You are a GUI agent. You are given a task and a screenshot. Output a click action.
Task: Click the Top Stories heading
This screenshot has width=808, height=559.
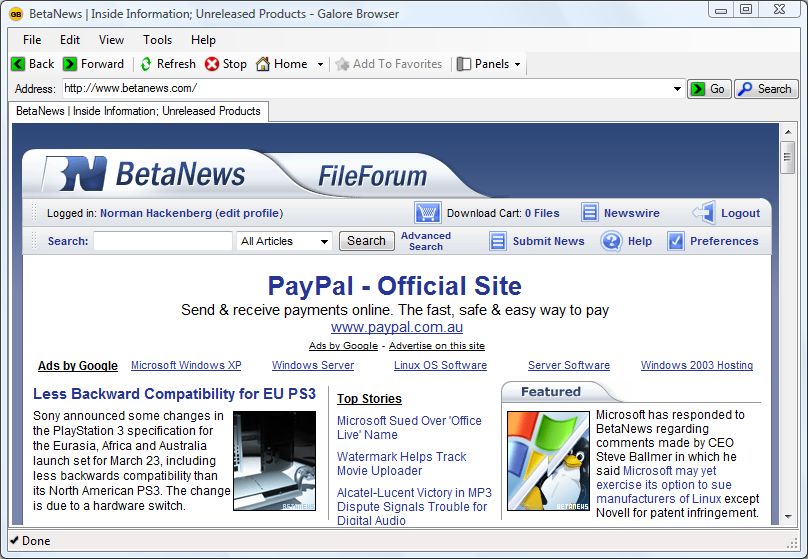click(369, 399)
